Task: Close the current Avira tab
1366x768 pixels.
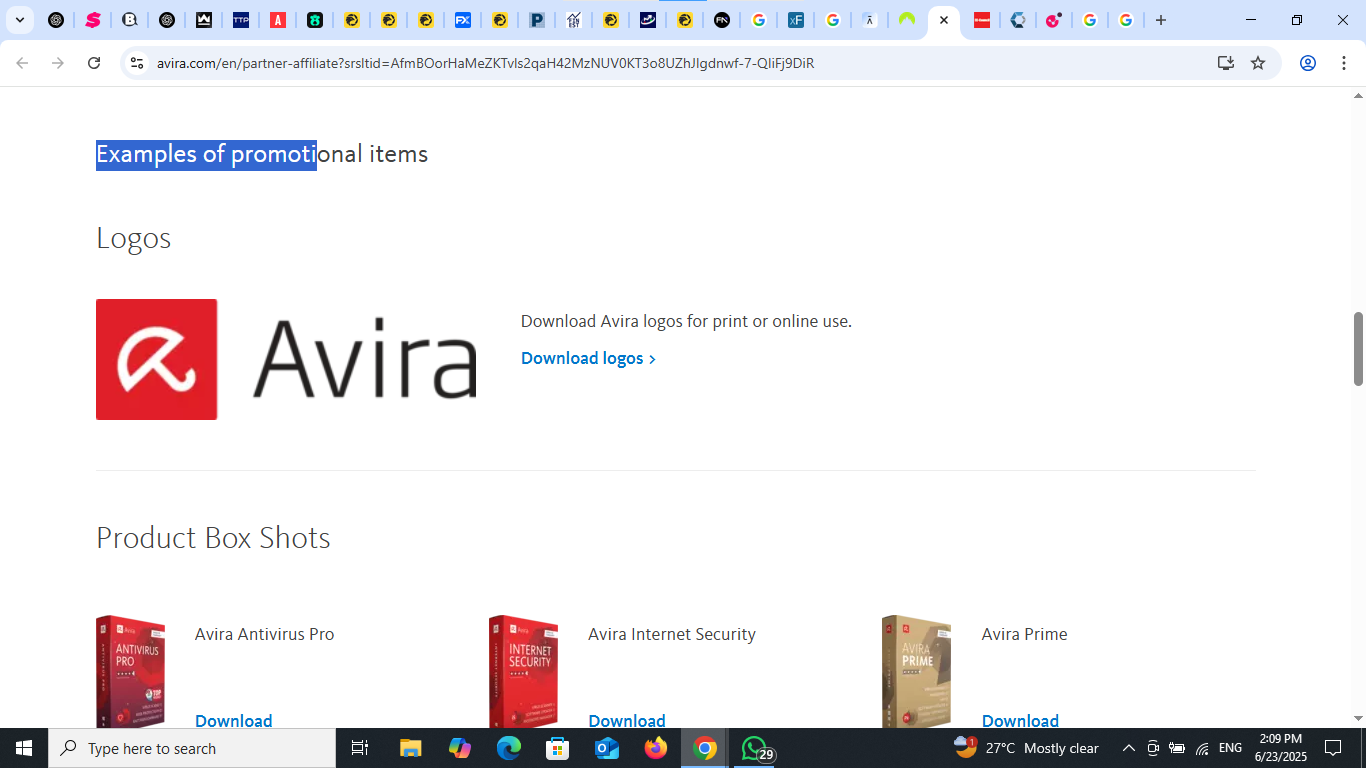Action: point(943,20)
